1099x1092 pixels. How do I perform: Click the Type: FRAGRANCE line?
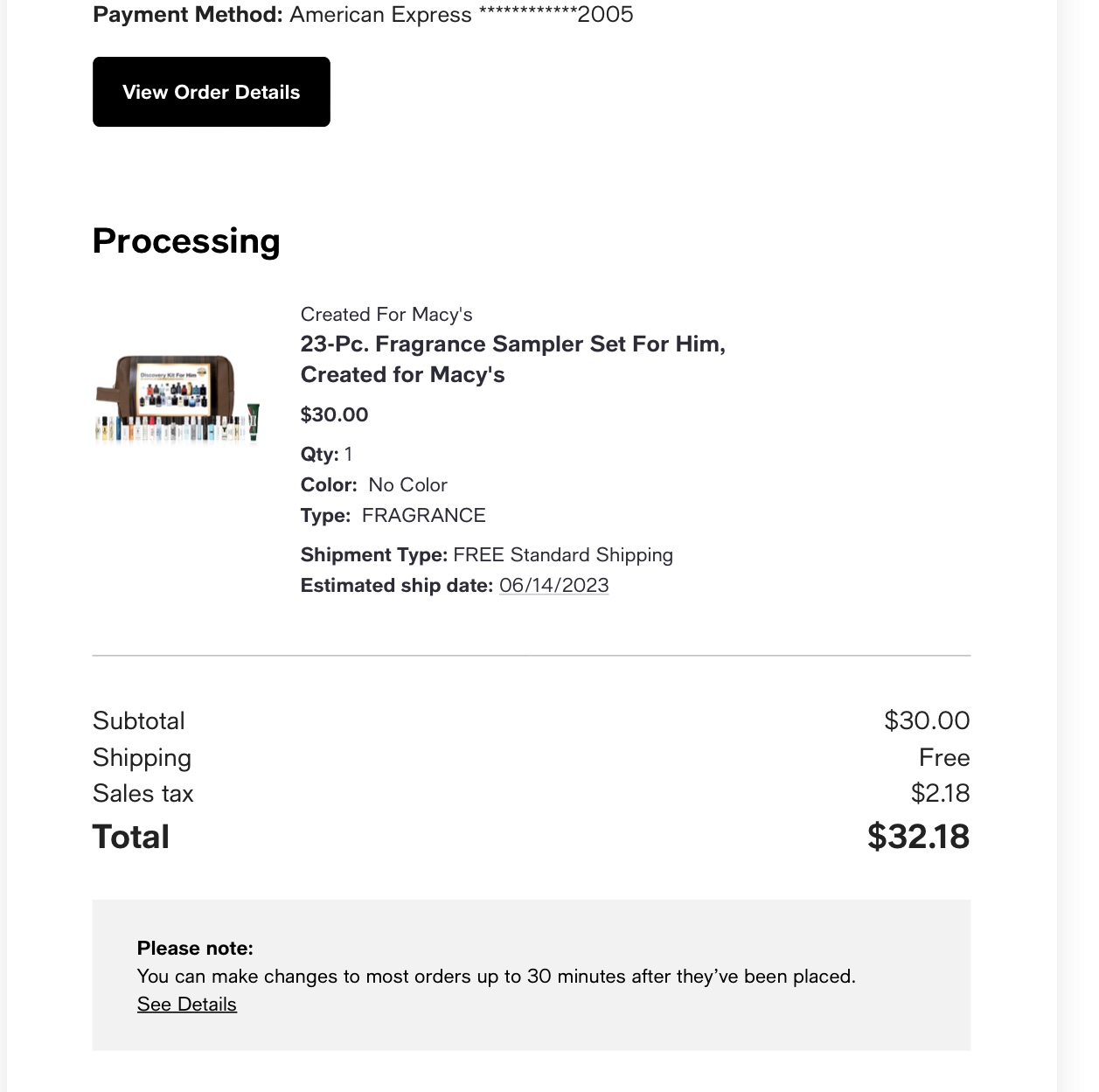[x=393, y=516]
